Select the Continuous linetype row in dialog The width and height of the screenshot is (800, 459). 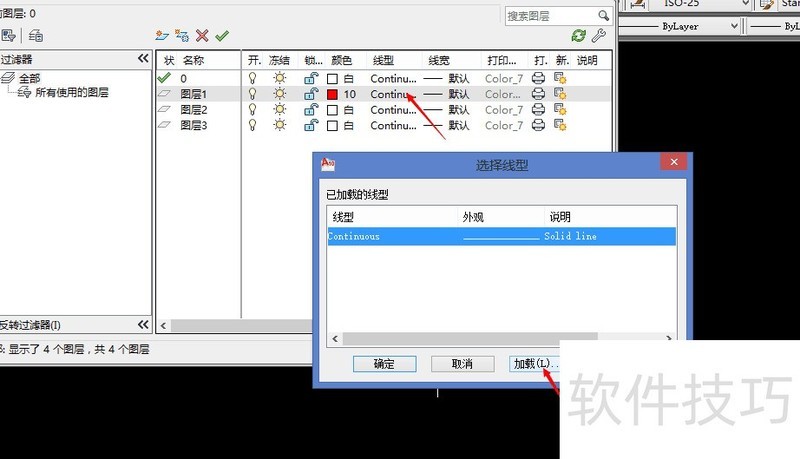pos(502,236)
